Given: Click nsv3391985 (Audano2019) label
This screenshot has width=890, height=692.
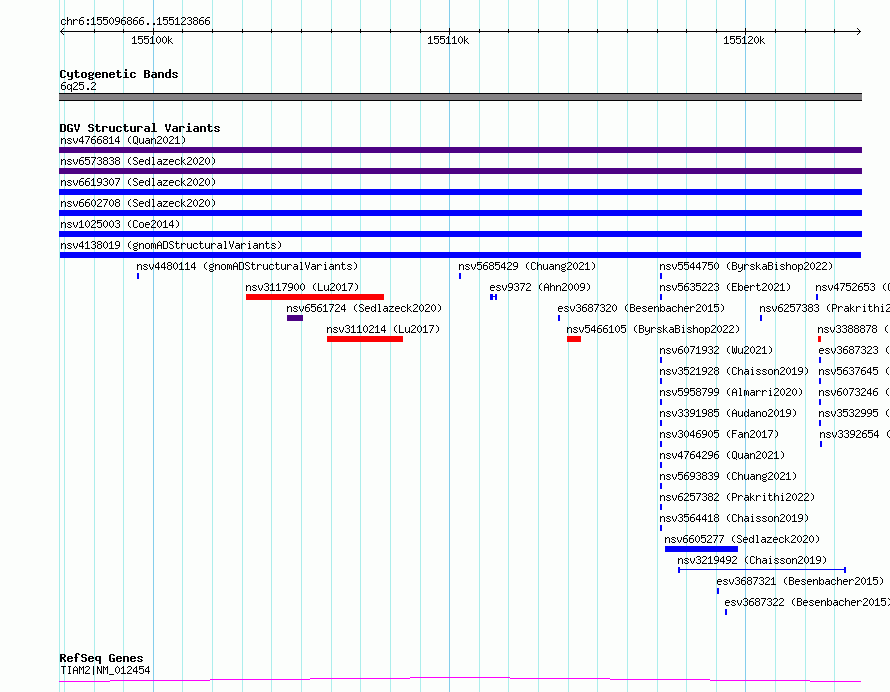Looking at the screenshot, I should coord(728,413).
